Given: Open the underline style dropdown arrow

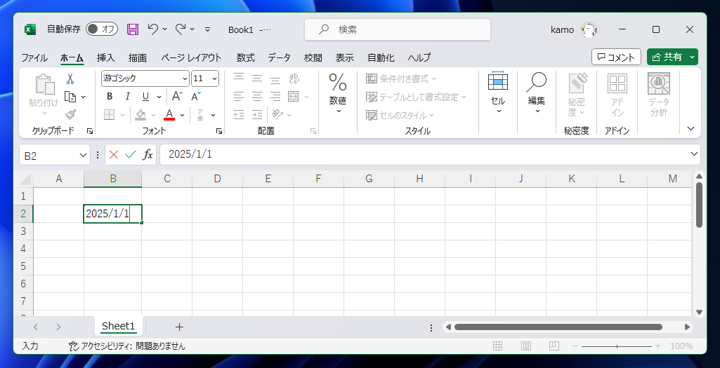Looking at the screenshot, I should click(x=159, y=97).
